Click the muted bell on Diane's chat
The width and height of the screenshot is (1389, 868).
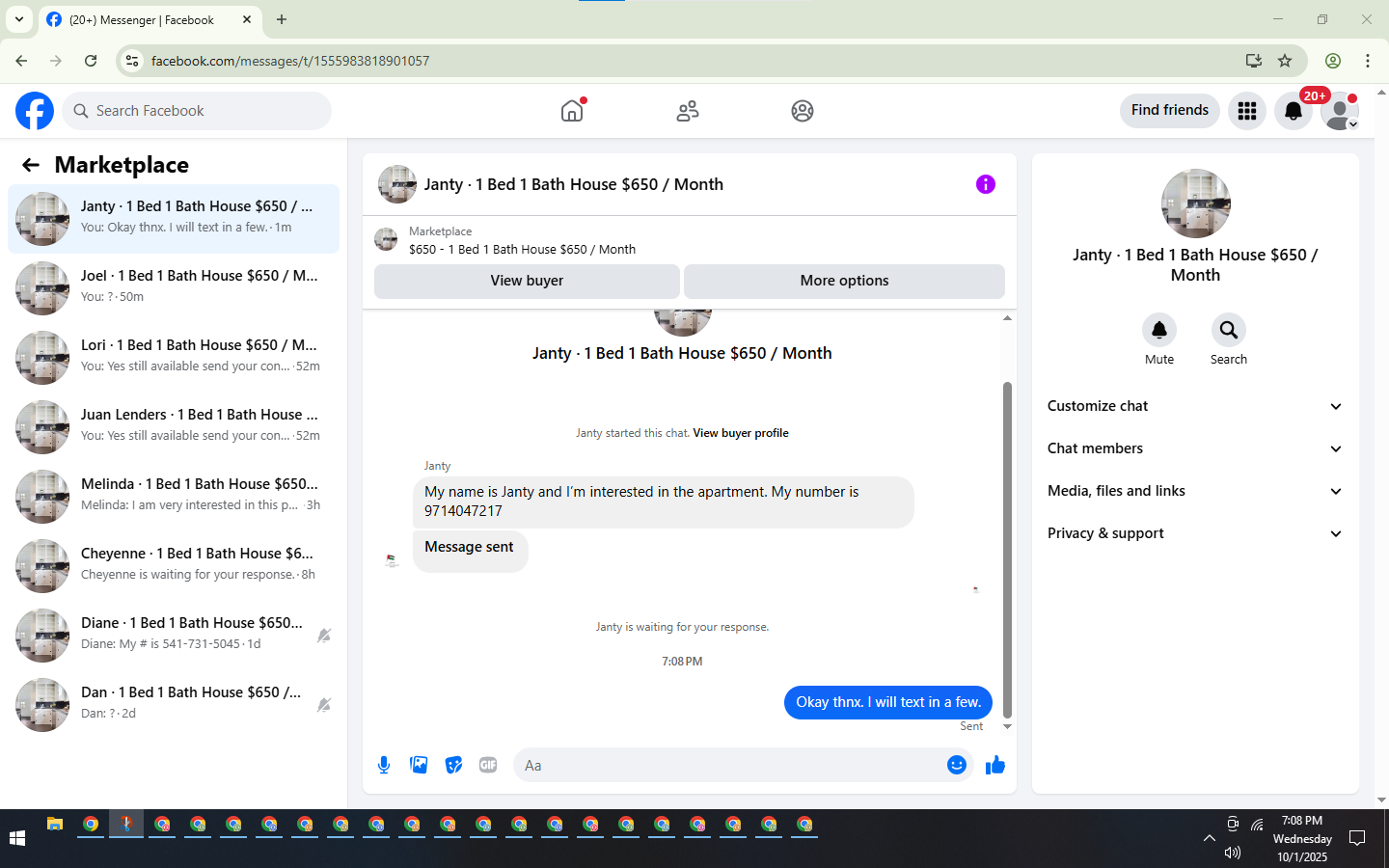pyautogui.click(x=324, y=636)
